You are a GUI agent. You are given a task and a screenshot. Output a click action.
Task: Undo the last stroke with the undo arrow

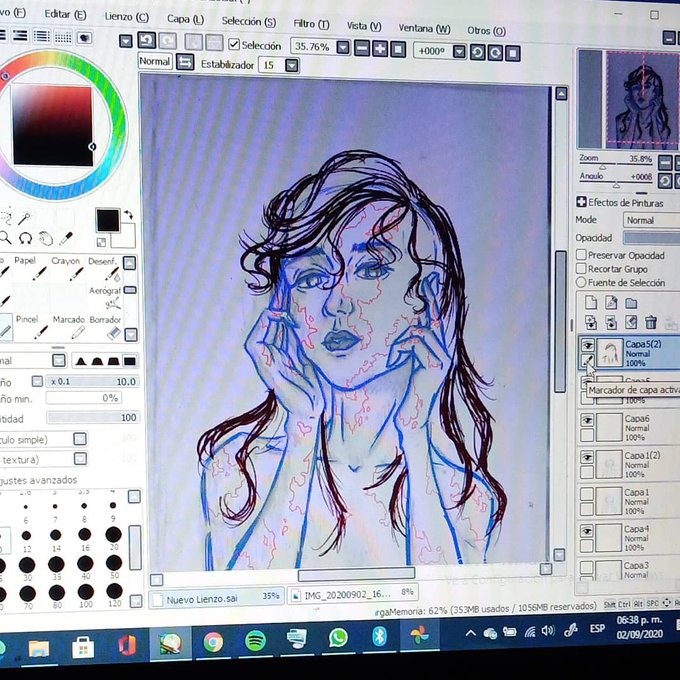point(147,40)
